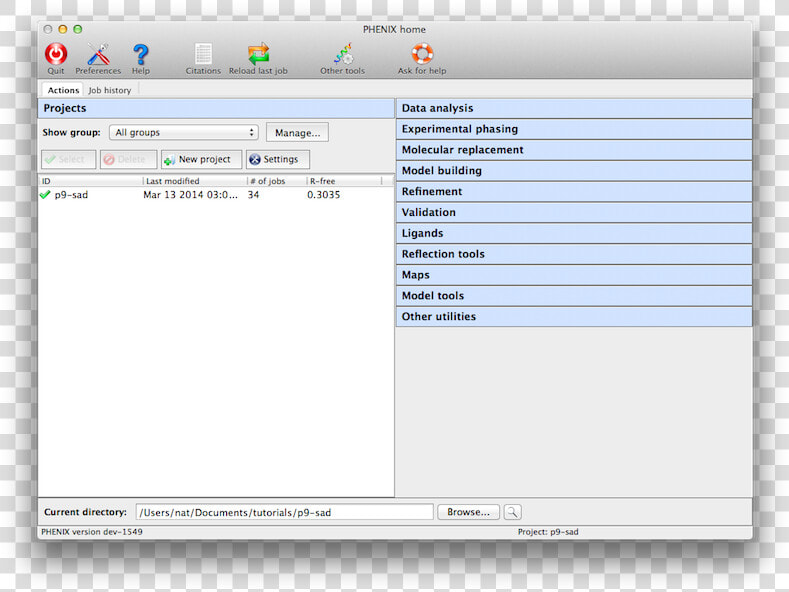Click the Manage... button
Viewport: 789px width, 592px height.
297,133
